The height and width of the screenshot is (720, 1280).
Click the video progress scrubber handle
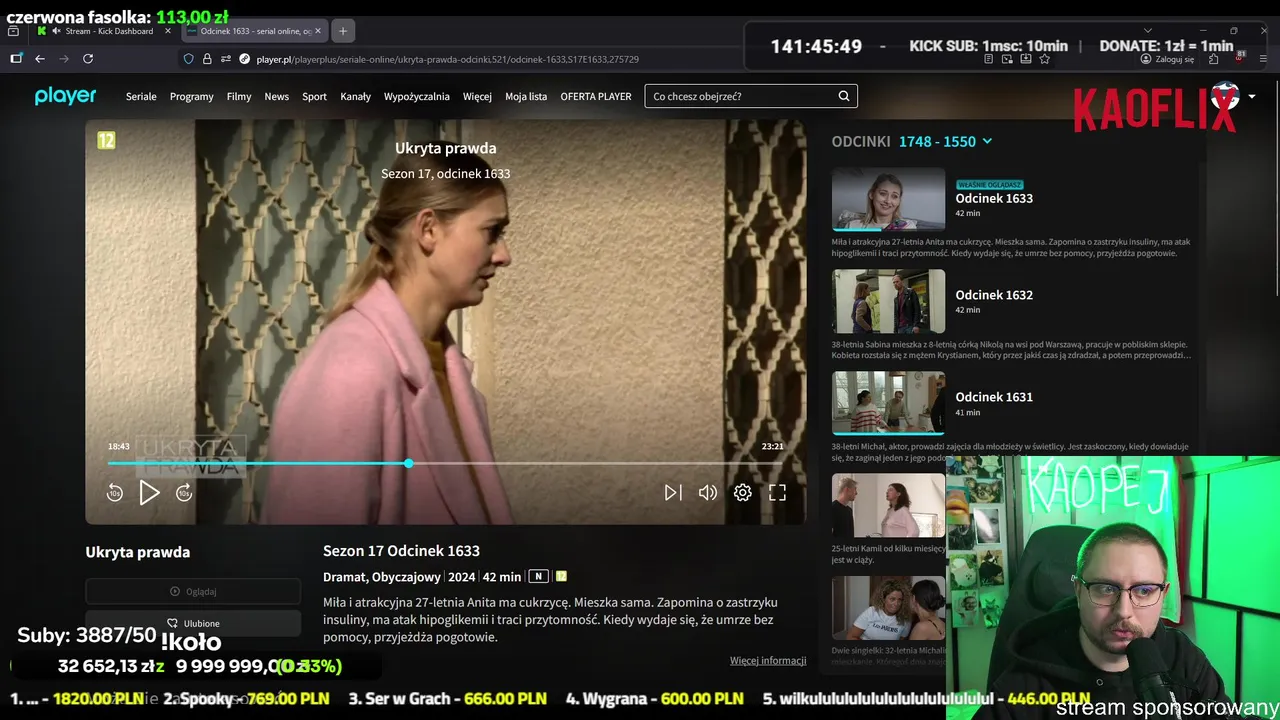tap(408, 463)
